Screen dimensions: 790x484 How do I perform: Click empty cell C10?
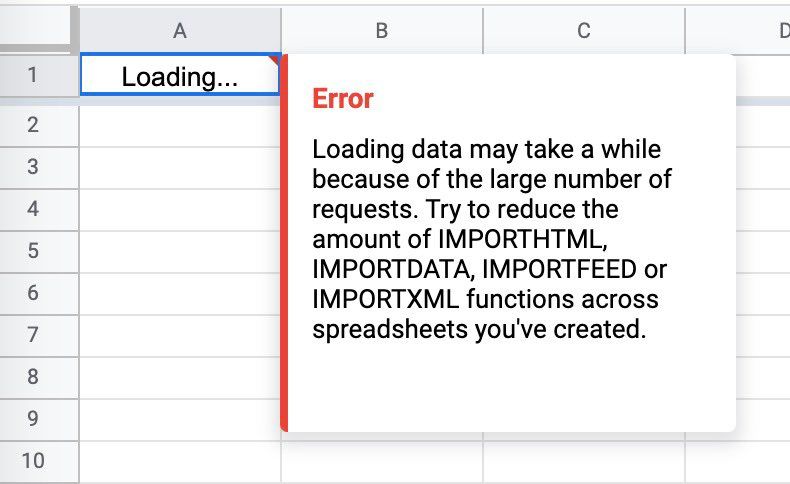point(583,461)
